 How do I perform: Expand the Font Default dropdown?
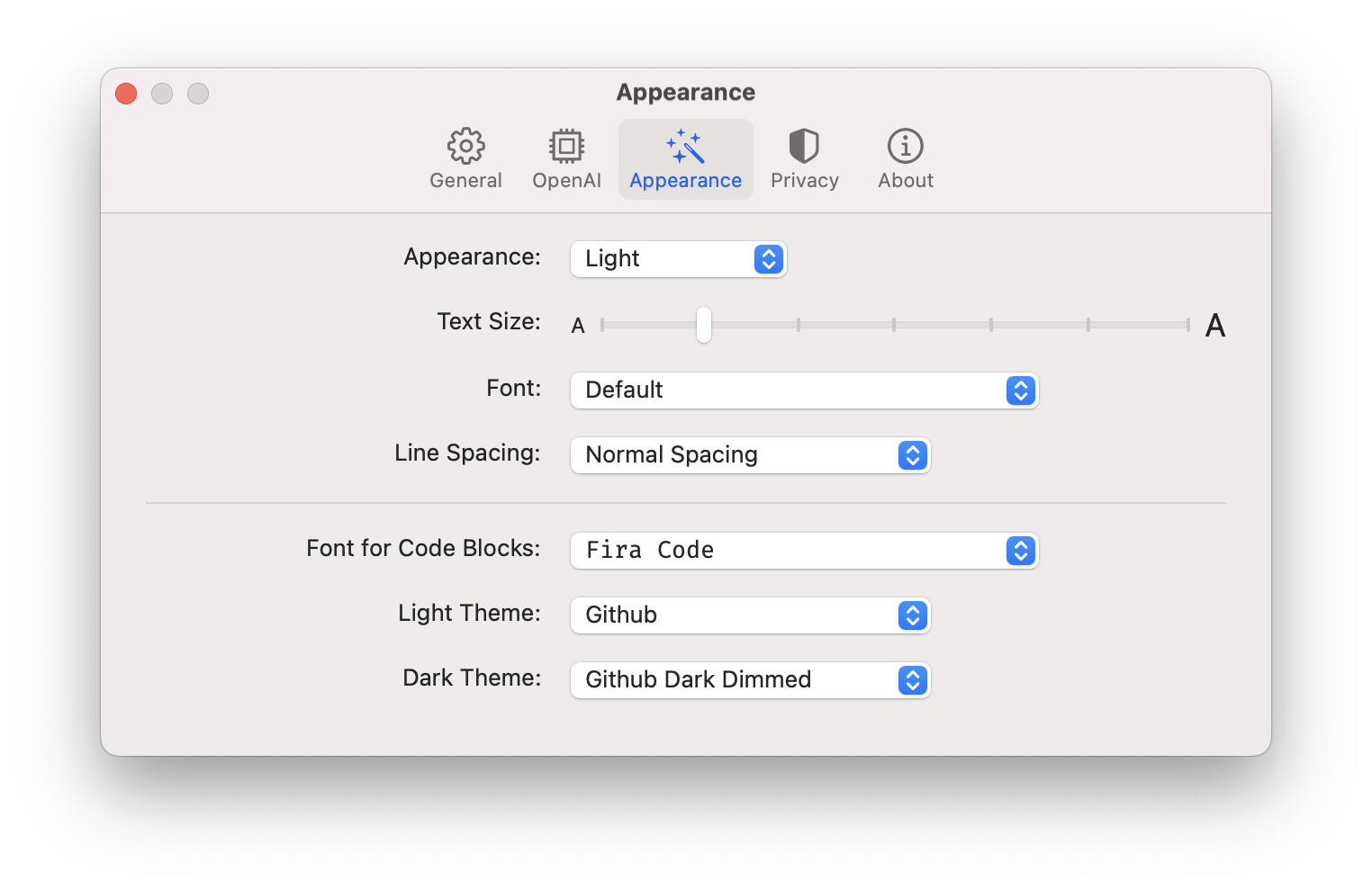(804, 391)
